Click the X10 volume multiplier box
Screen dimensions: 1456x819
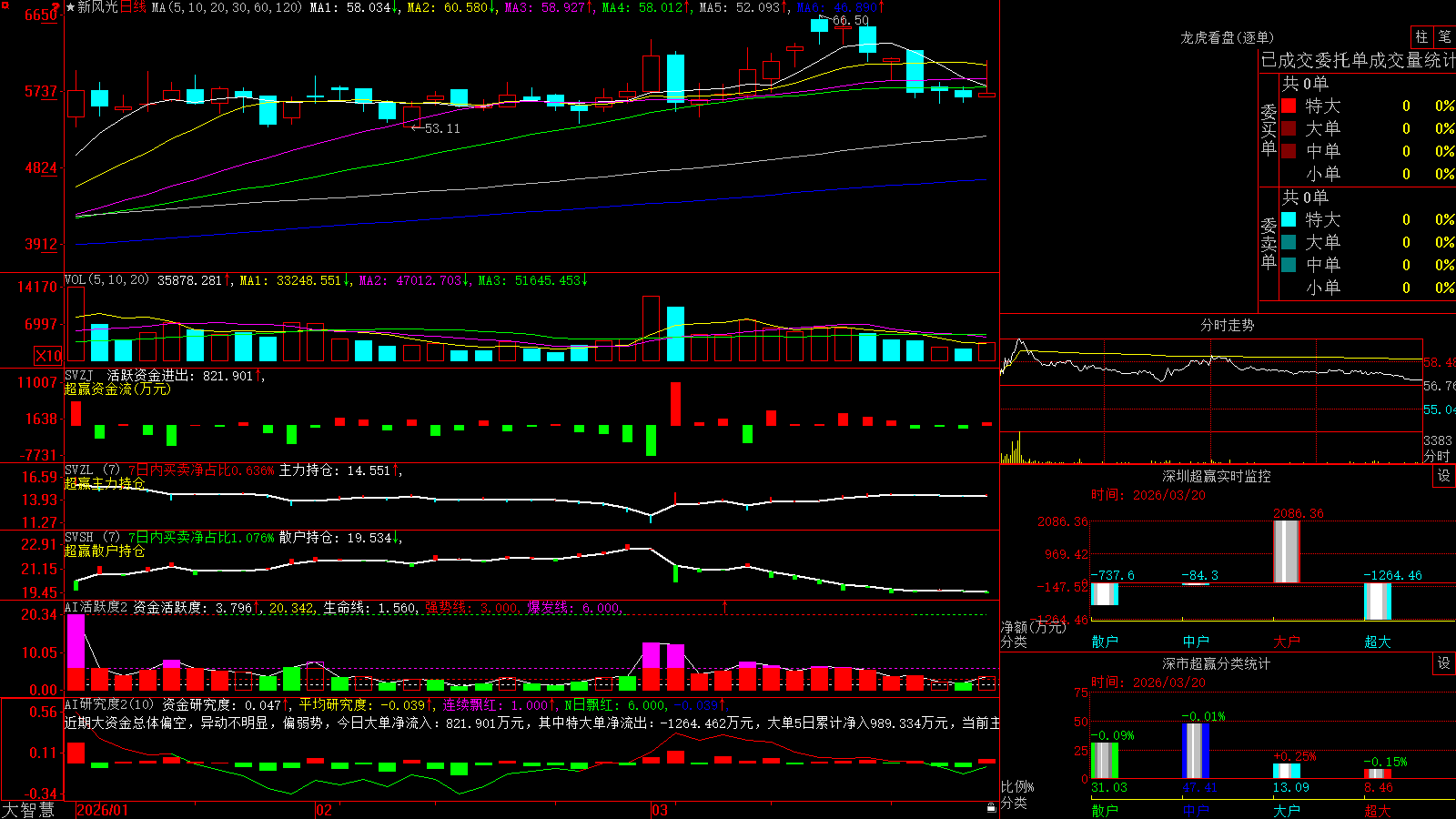point(49,356)
